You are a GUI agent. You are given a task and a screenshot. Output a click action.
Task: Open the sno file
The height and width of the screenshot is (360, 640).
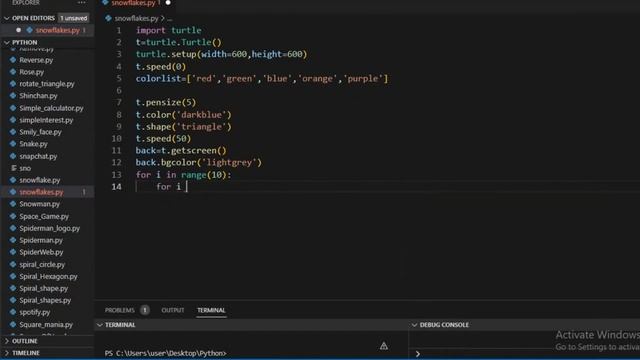click(x=25, y=168)
